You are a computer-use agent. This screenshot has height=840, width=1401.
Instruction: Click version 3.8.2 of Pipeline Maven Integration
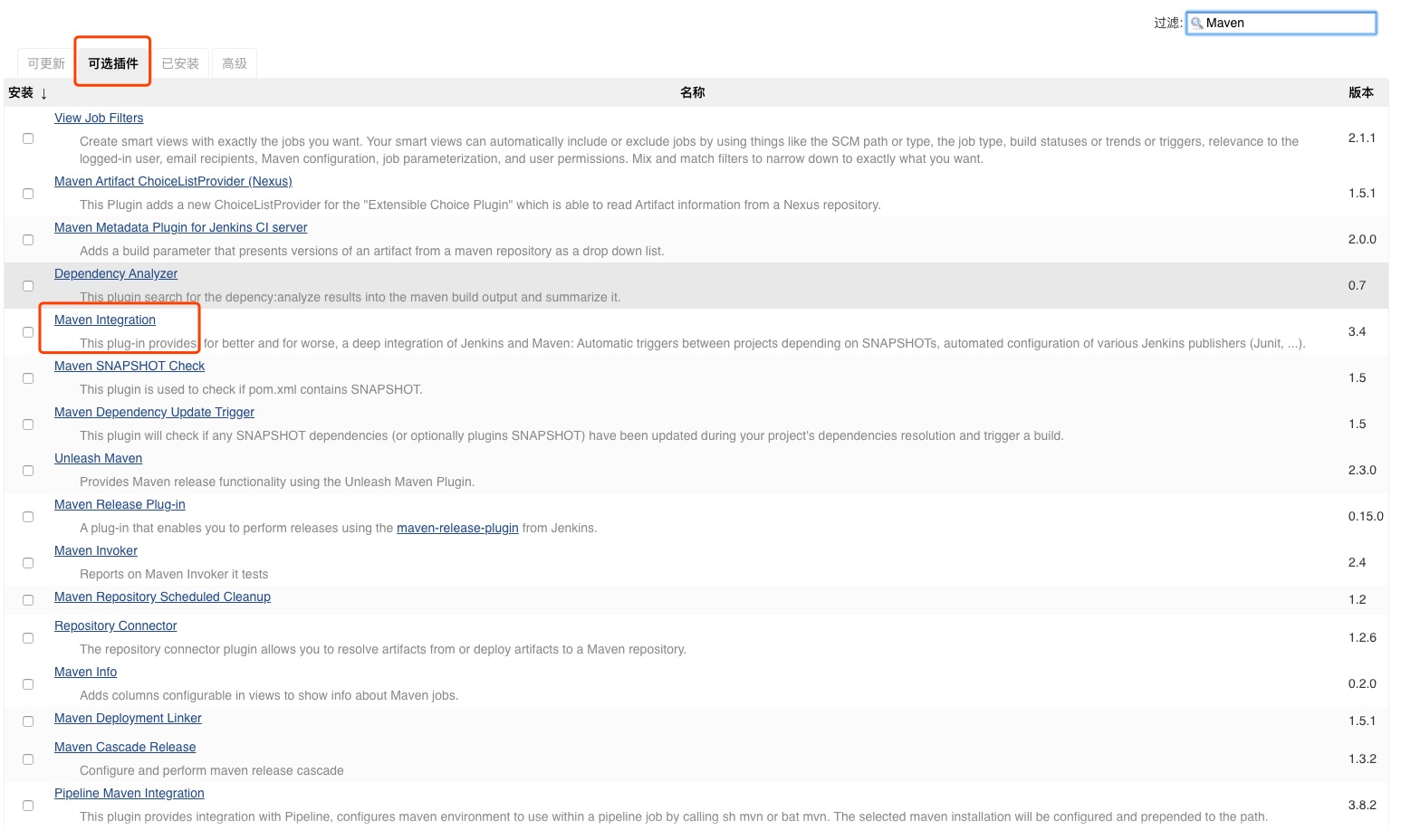(1362, 805)
